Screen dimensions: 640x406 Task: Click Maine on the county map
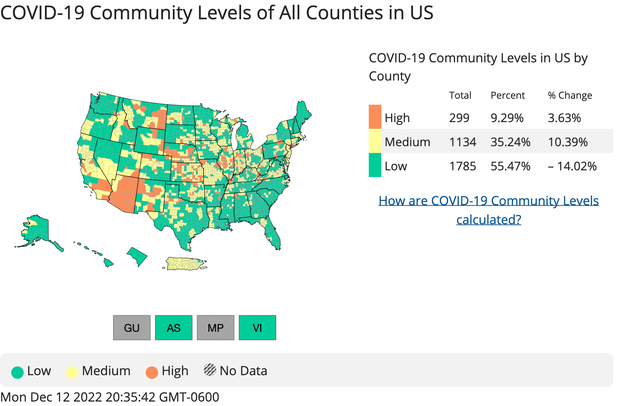click(x=301, y=111)
